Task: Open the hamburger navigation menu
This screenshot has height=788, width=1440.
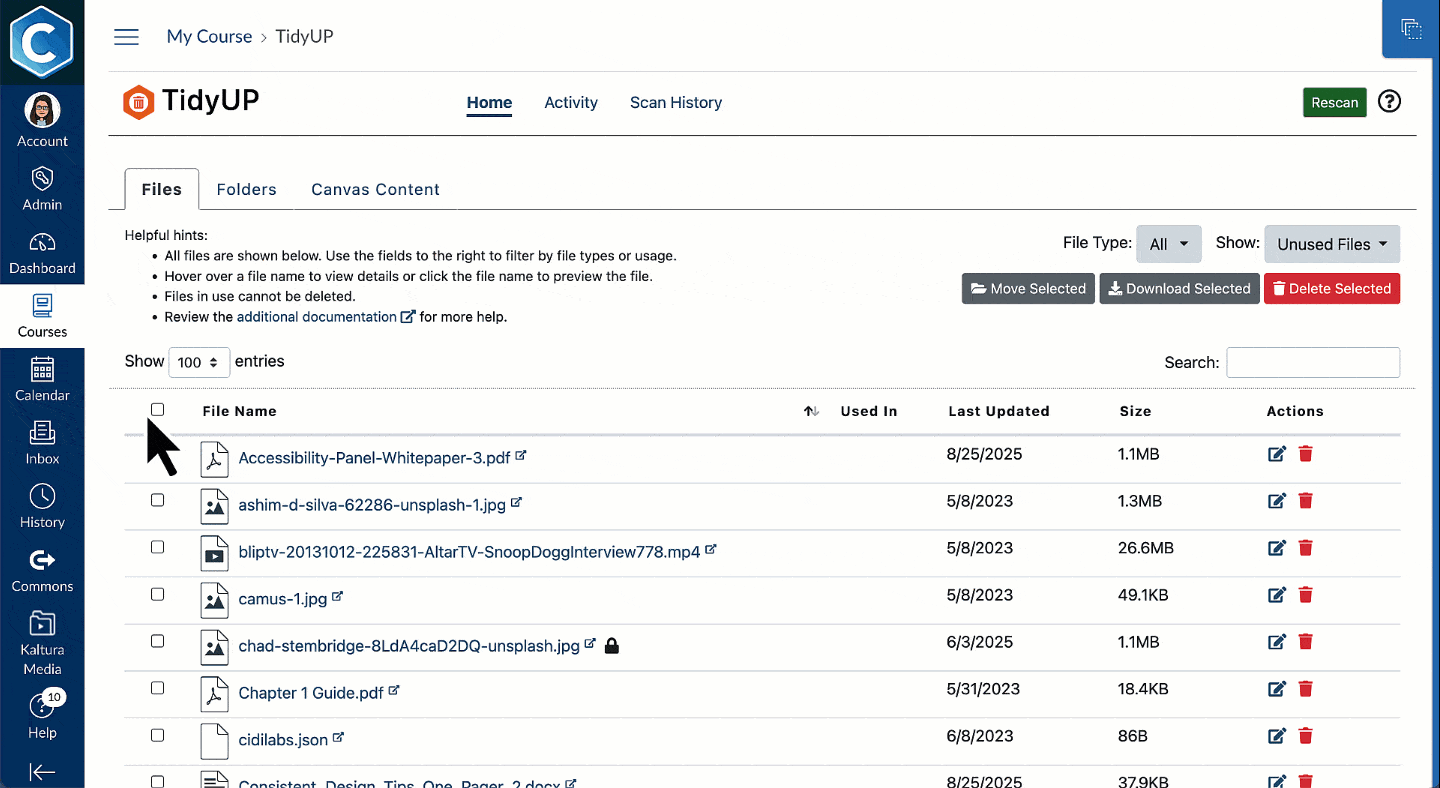Action: [x=126, y=37]
